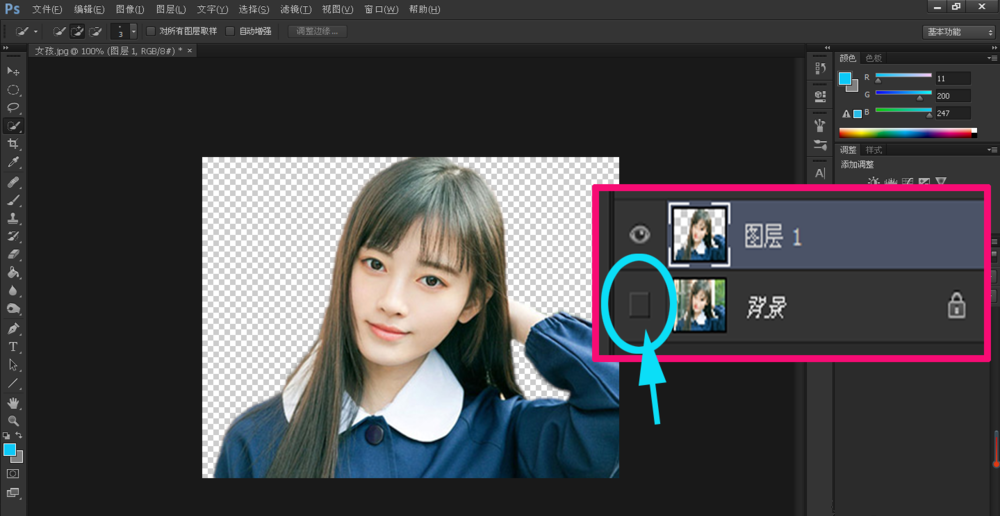Hide 图层 1 using its eye icon

point(639,235)
